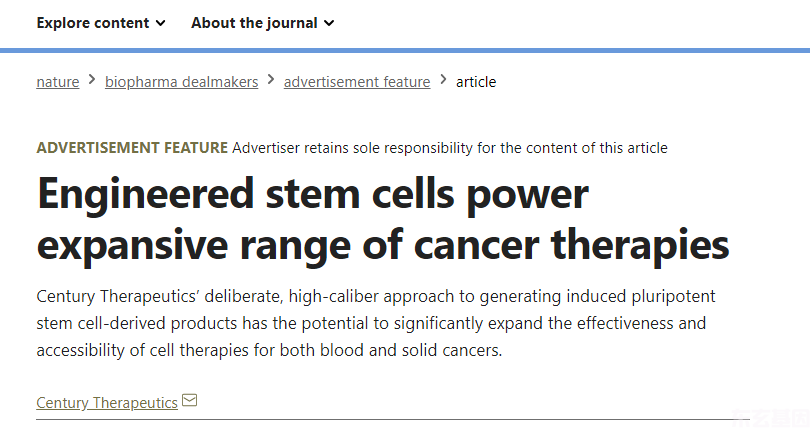This screenshot has width=810, height=428.
Task: Click the horizontal rule below author
Action: click(x=393, y=420)
